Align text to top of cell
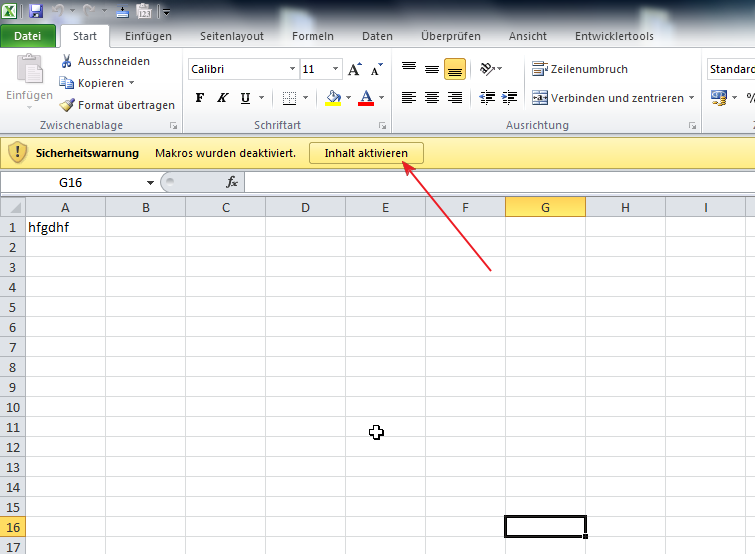 (x=409, y=69)
